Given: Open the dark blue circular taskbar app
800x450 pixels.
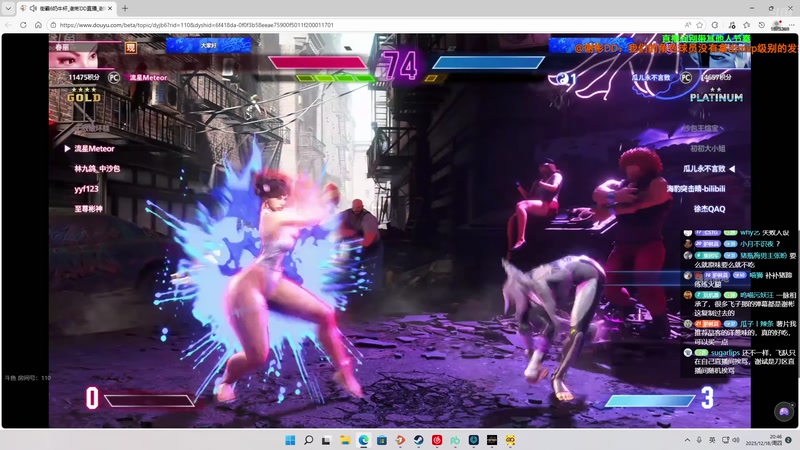Looking at the screenshot, I should [473, 440].
